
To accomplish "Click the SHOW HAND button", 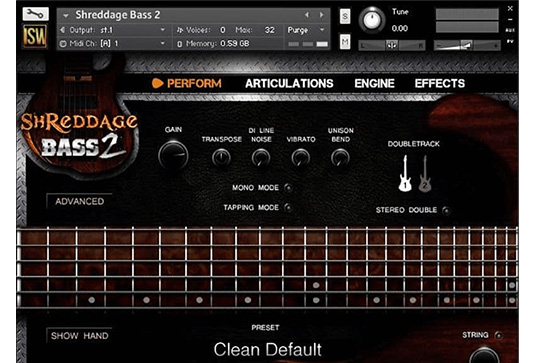I will point(79,336).
